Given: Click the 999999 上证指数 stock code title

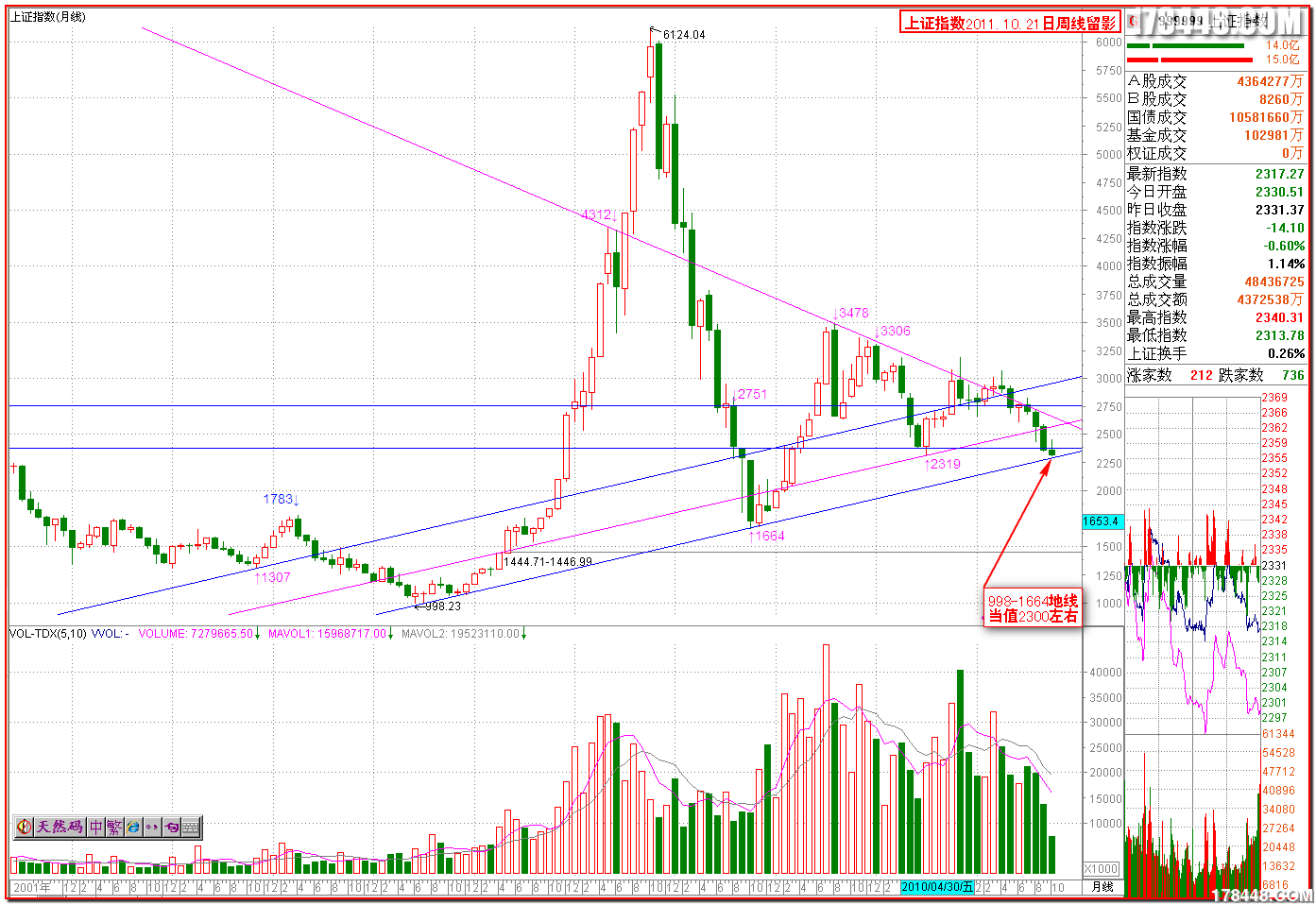Looking at the screenshot, I should (1212, 21).
